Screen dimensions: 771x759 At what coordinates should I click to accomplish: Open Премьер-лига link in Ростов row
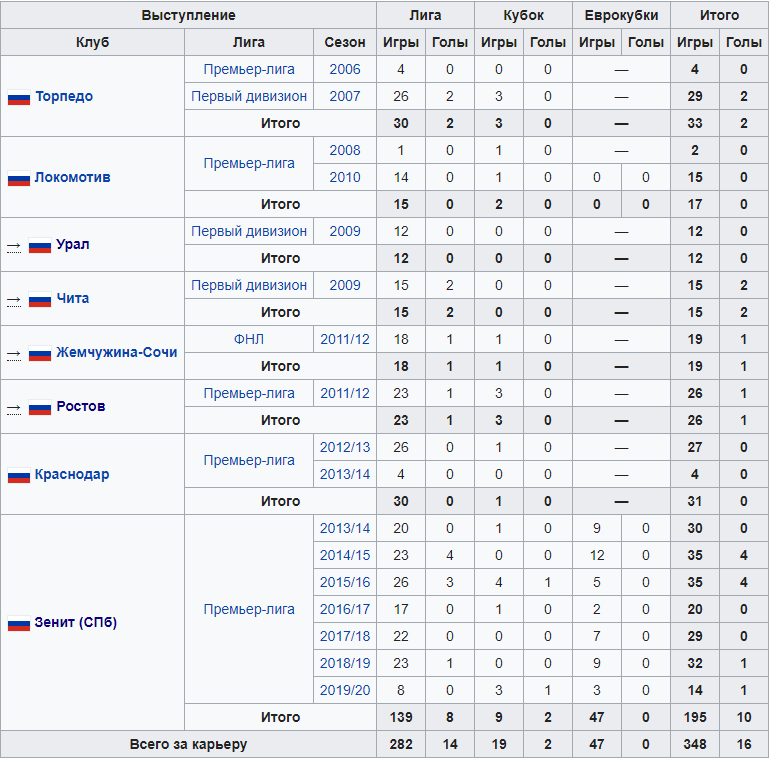click(x=249, y=393)
